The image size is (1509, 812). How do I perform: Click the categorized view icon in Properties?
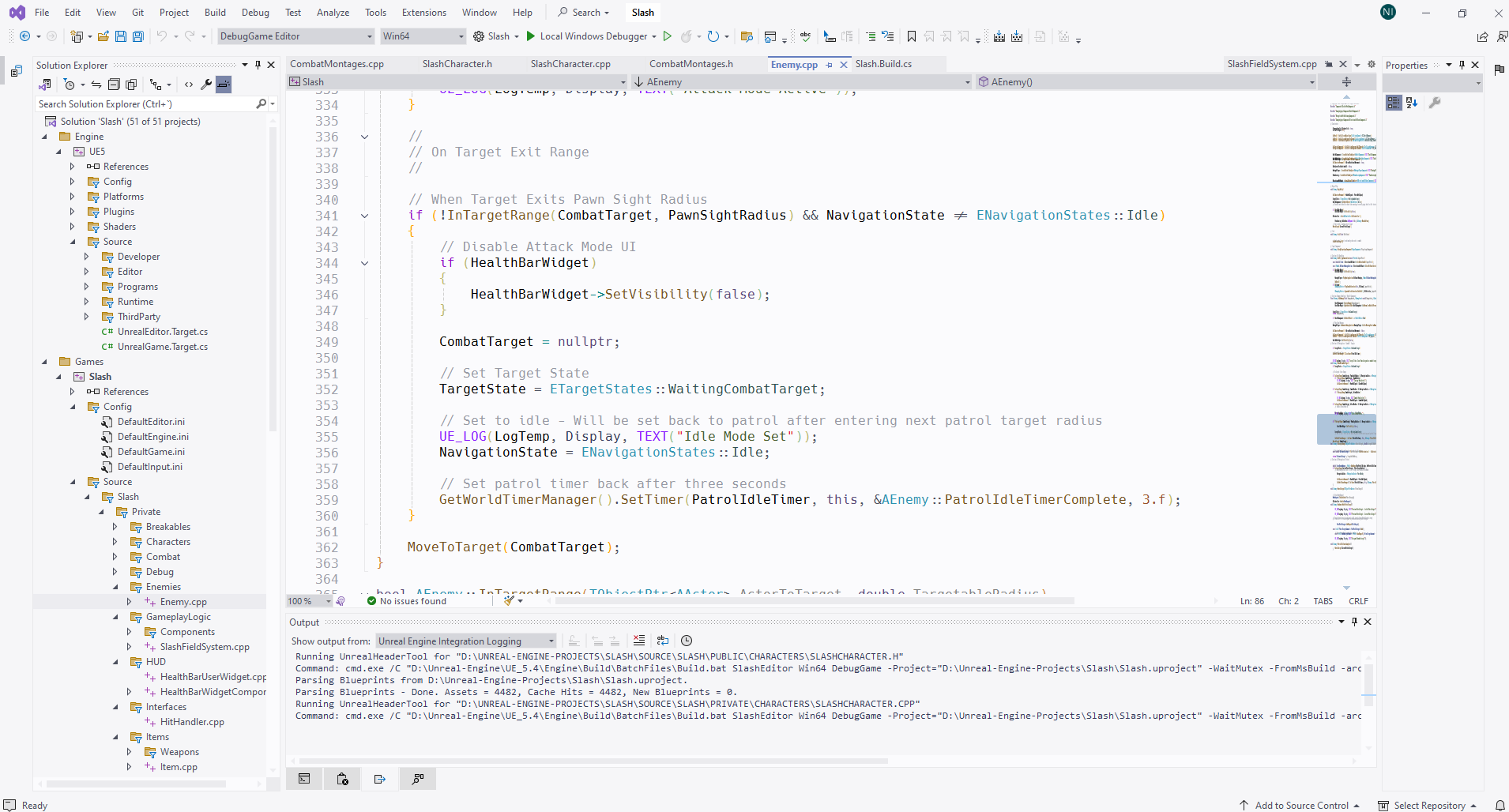(x=1394, y=103)
